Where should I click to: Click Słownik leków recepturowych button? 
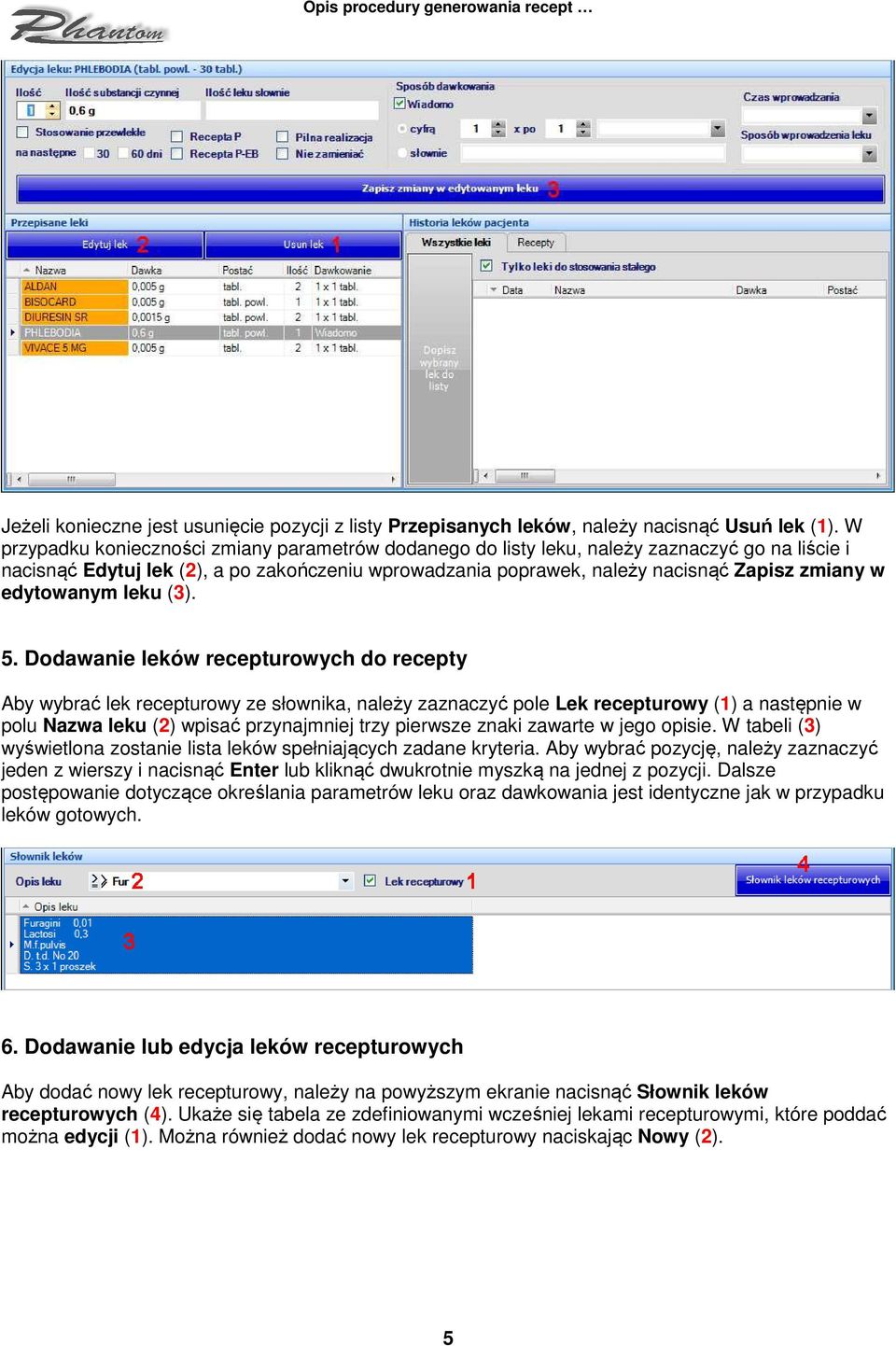(813, 879)
